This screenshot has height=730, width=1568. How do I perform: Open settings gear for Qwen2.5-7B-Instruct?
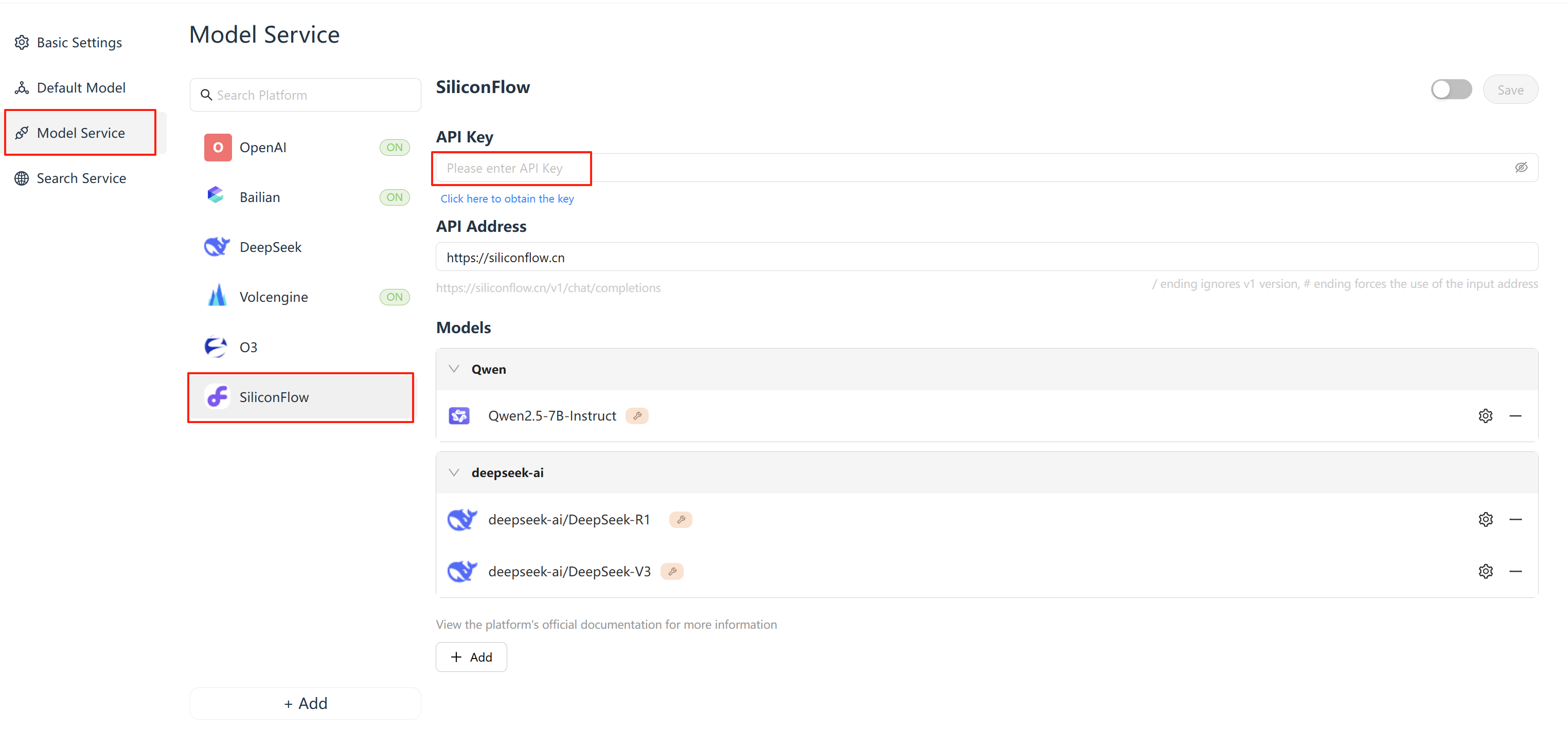click(1485, 415)
